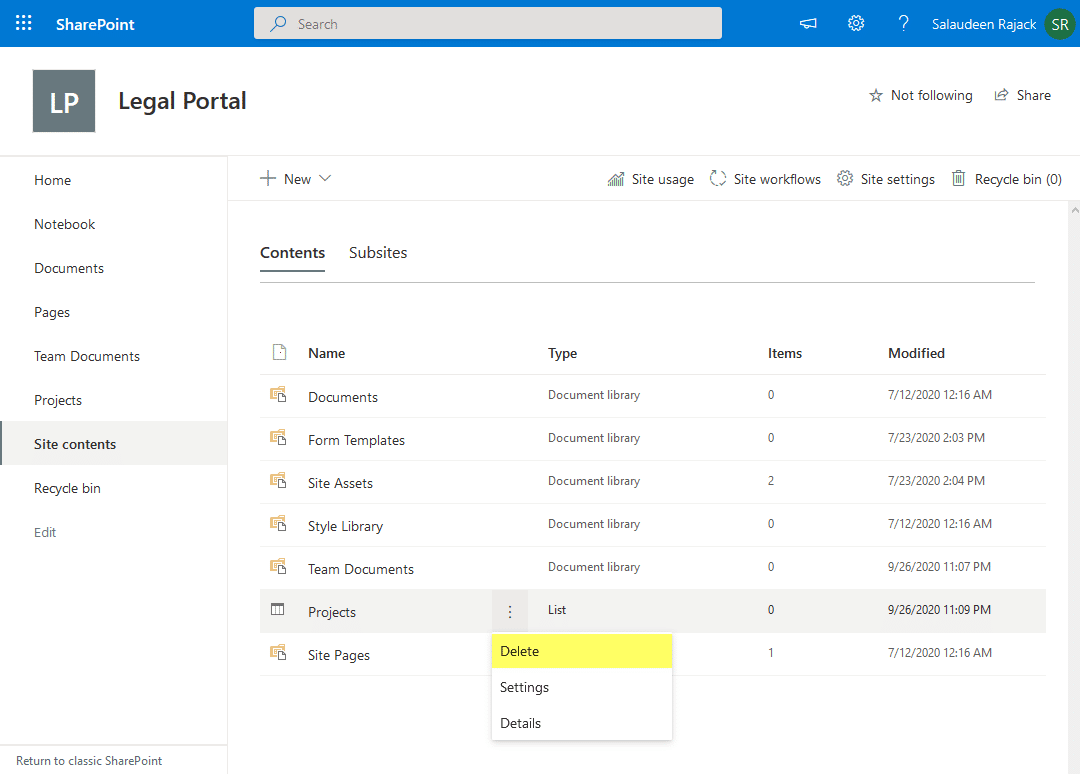Open the SR account avatar
This screenshot has width=1080, height=774.
pos(1059,24)
